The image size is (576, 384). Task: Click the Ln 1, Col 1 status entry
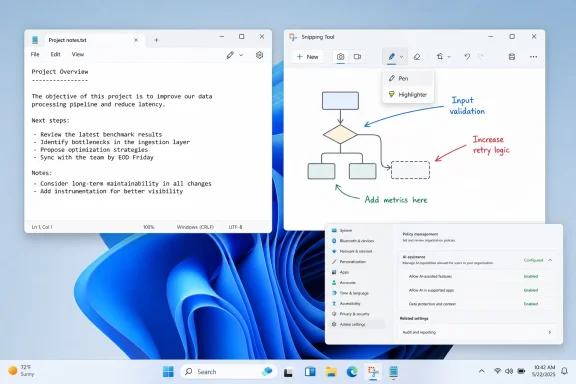(x=42, y=227)
